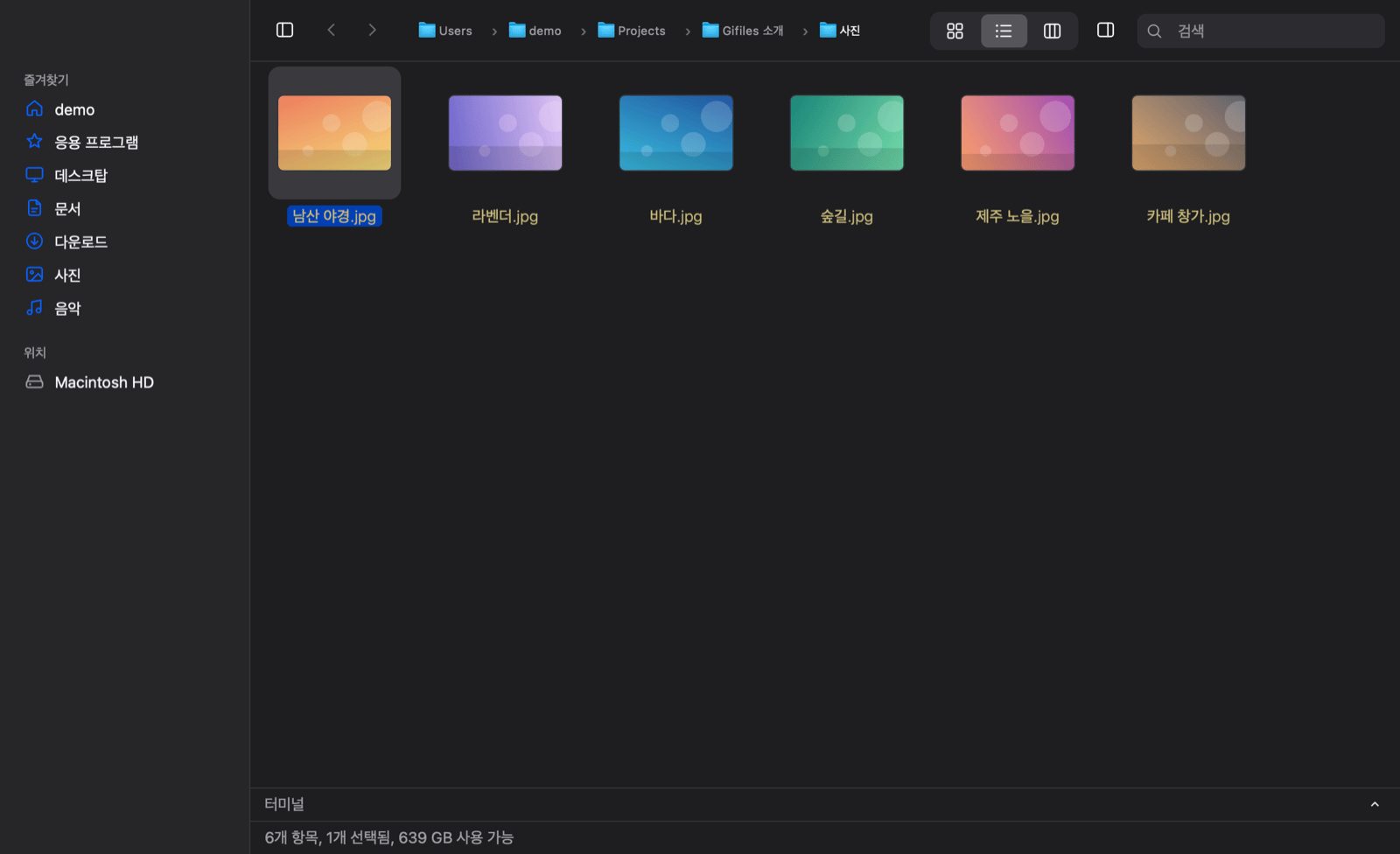The image size is (1400, 854).
Task: Select 바다.jpg thumbnail
Action: click(x=675, y=133)
